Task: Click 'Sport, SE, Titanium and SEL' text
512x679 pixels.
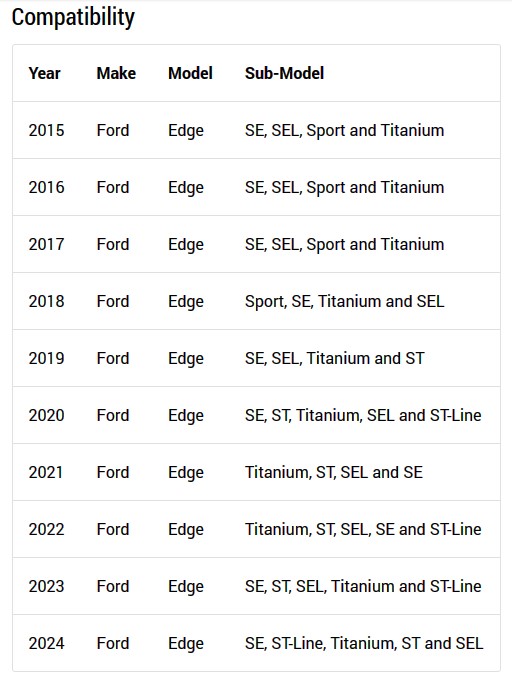Action: coord(344,301)
